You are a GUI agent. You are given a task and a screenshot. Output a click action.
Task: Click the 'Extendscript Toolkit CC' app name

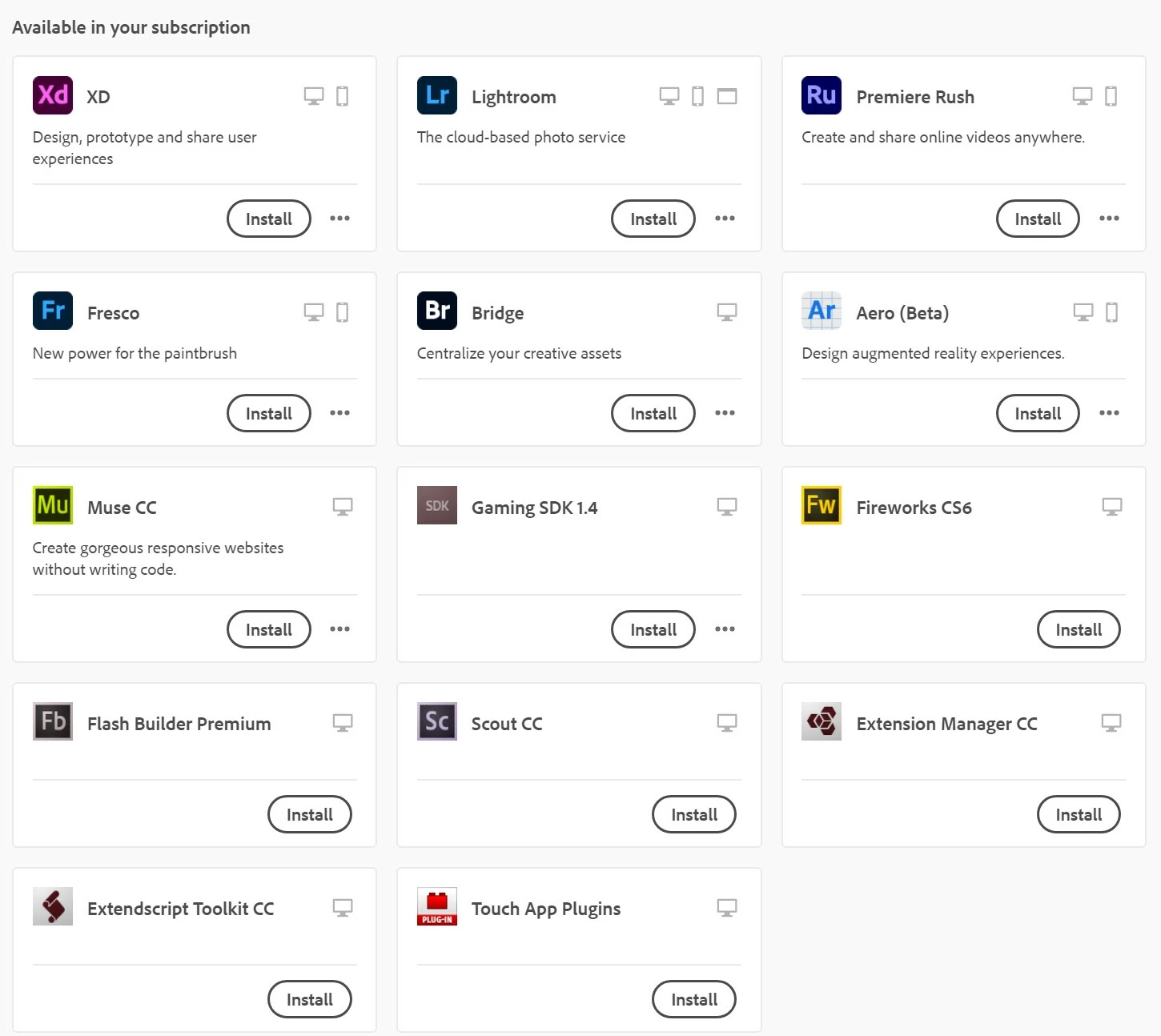pos(180,909)
